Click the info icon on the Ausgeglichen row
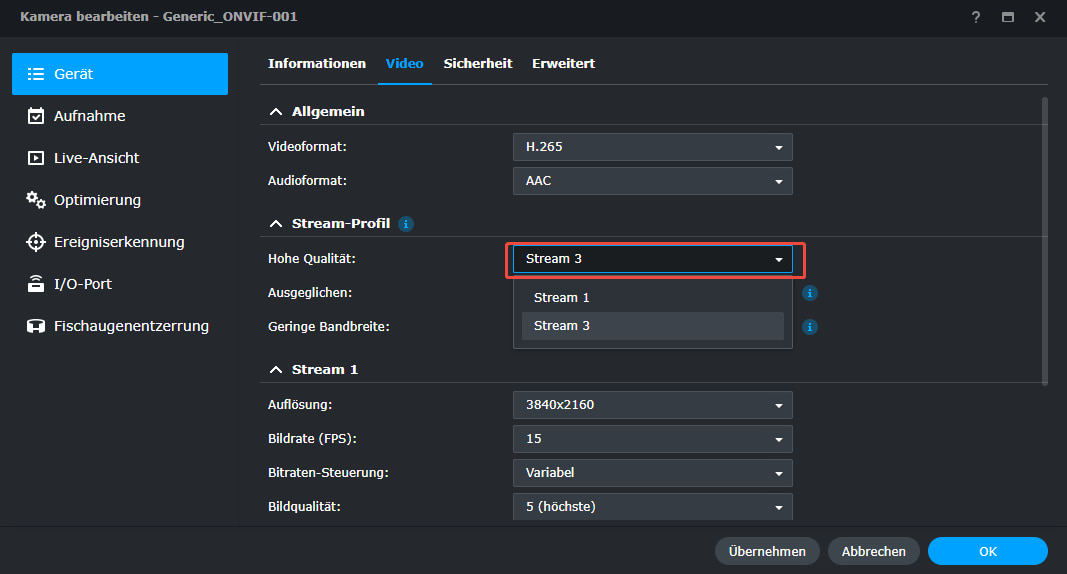Image resolution: width=1067 pixels, height=574 pixels. pyautogui.click(x=809, y=293)
